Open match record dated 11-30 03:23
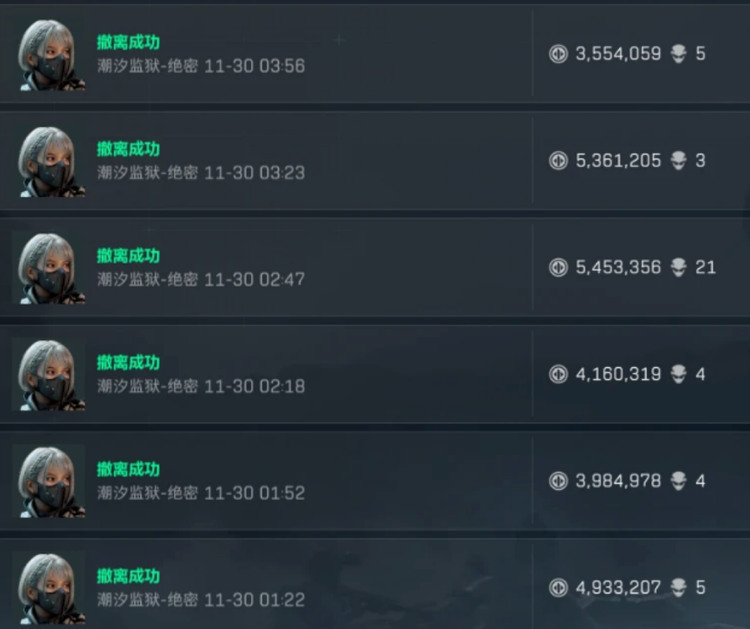The width and height of the screenshot is (750, 629). 375,161
